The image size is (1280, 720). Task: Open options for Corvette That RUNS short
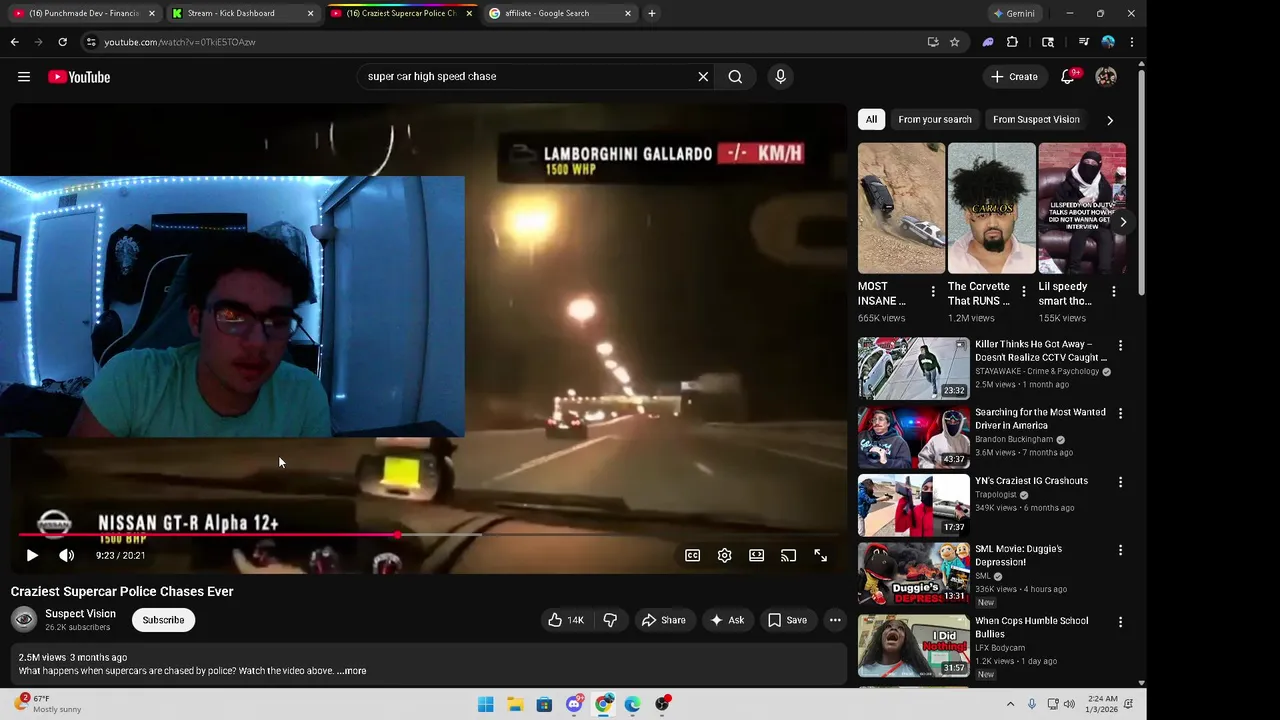tap(1023, 292)
